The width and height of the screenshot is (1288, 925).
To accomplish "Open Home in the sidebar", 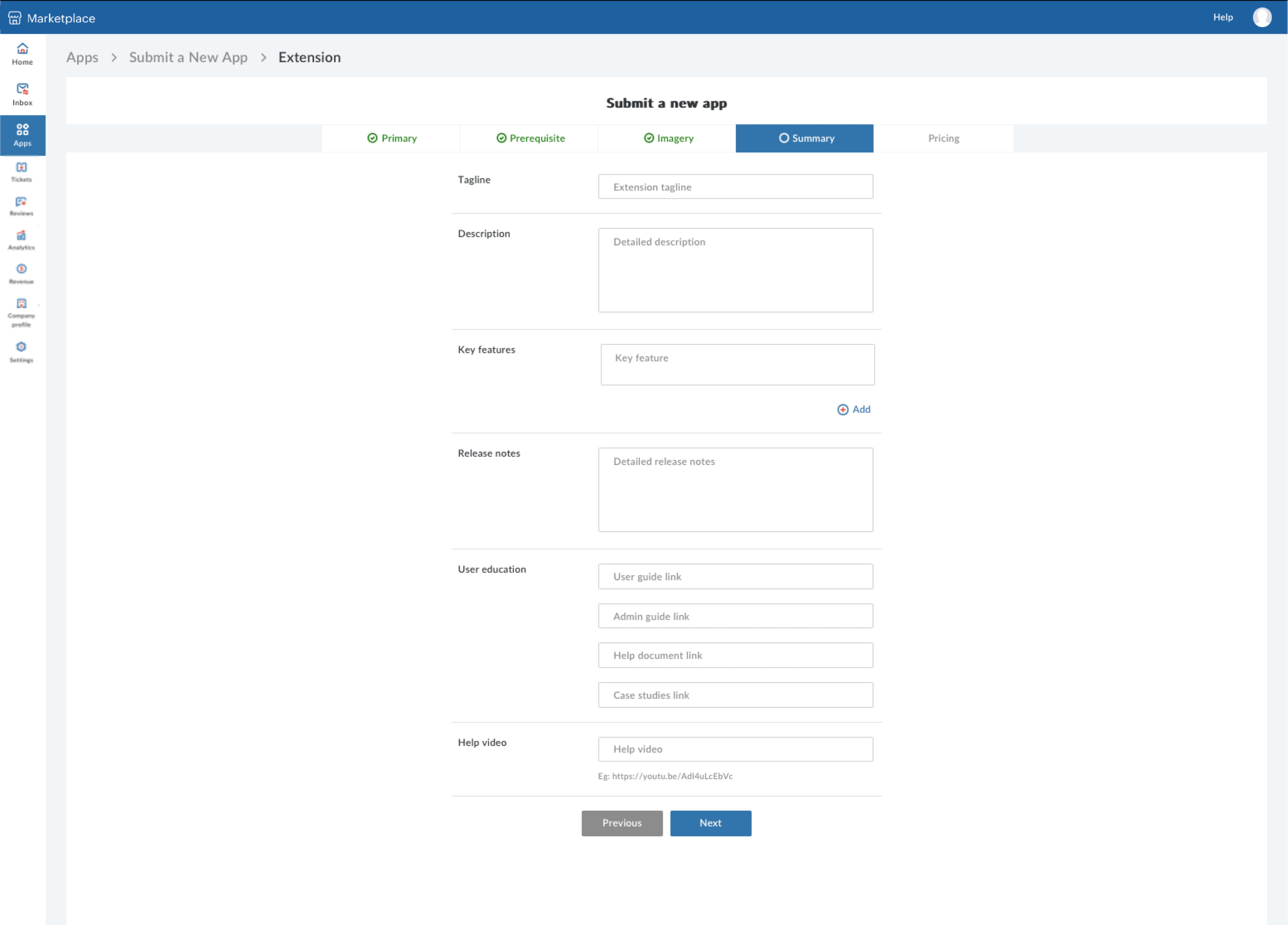I will coord(22,54).
